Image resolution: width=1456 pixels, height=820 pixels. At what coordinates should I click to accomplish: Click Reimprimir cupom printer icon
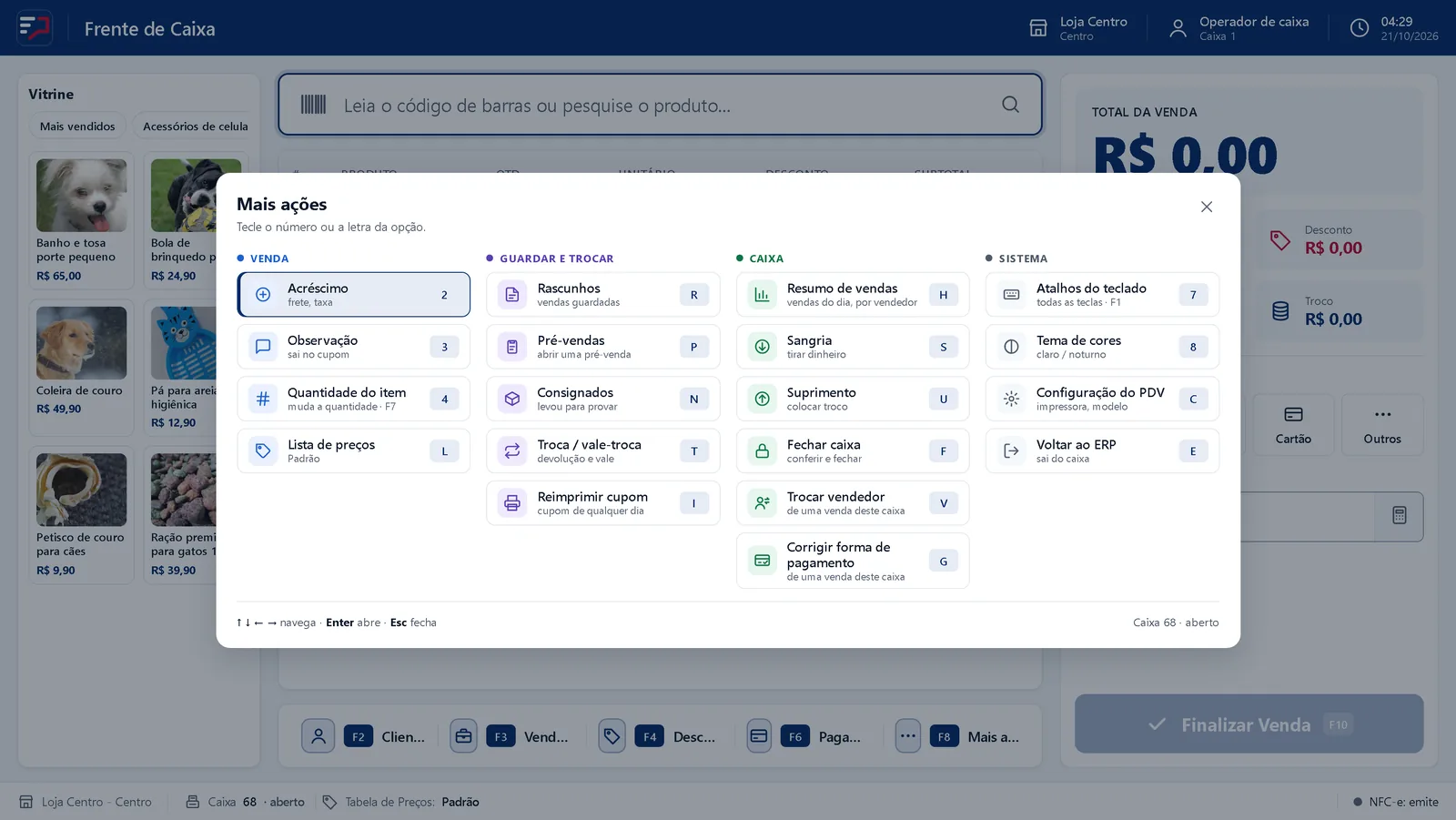(x=512, y=502)
